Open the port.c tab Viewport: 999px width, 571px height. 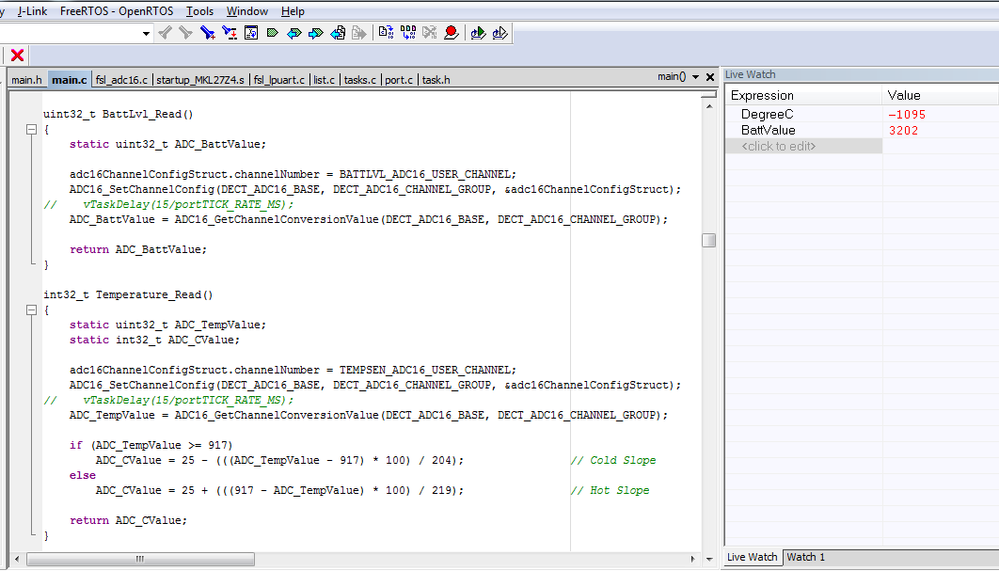(398, 80)
